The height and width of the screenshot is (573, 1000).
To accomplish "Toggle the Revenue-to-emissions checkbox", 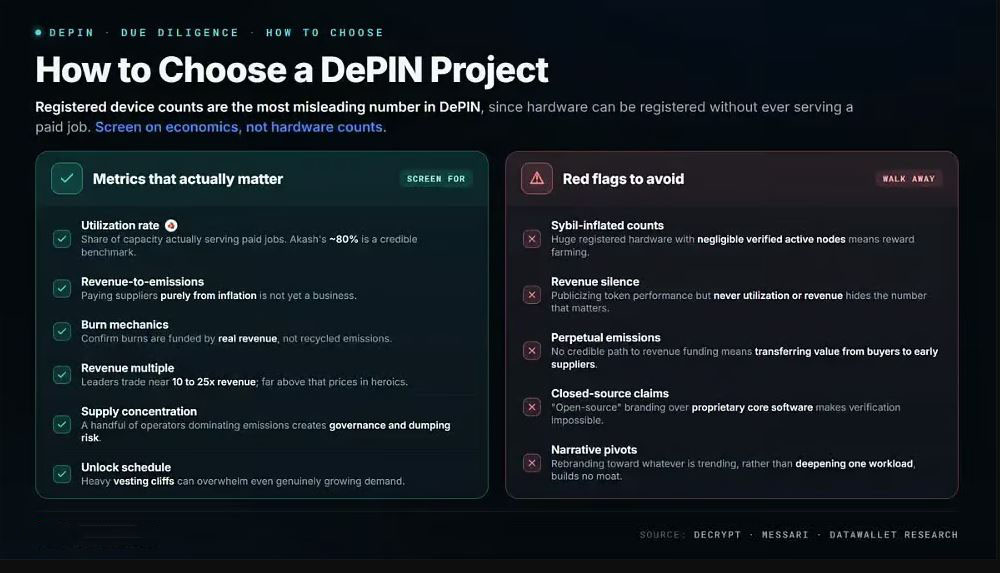I will 62,288.
